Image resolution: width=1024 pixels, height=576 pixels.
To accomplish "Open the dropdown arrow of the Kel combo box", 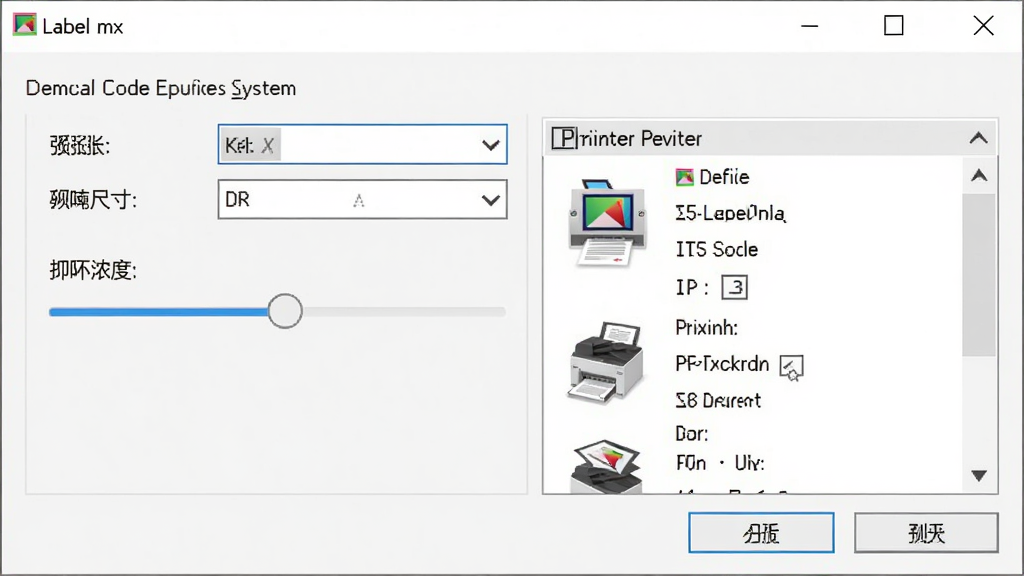I will (x=490, y=145).
